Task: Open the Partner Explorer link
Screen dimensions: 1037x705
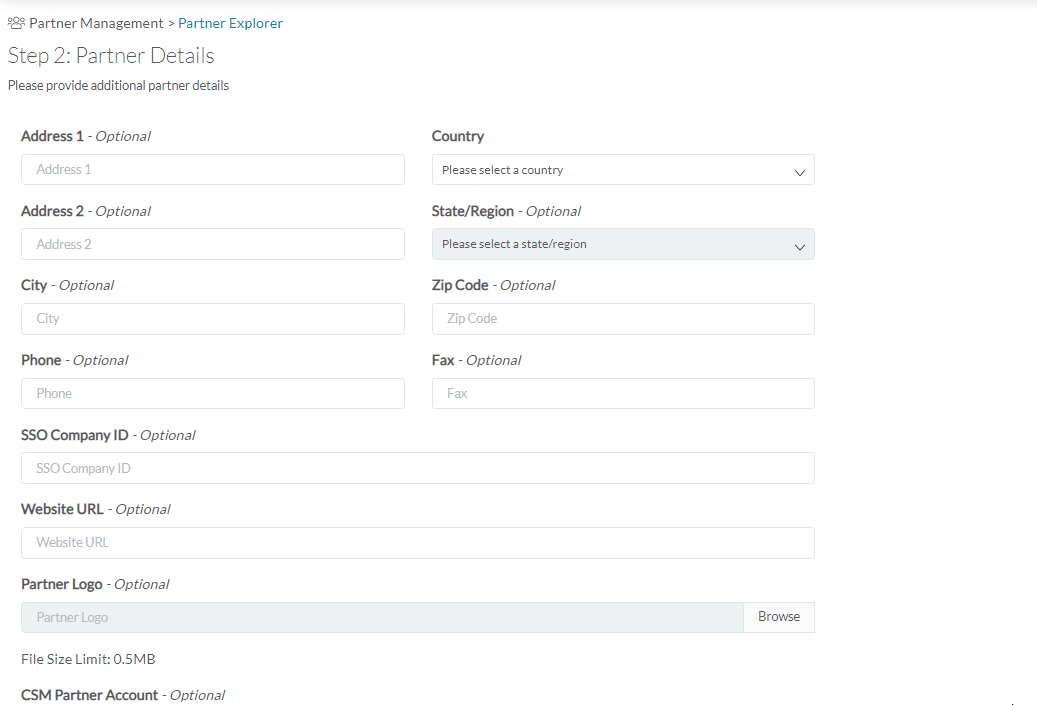Action: click(x=230, y=23)
